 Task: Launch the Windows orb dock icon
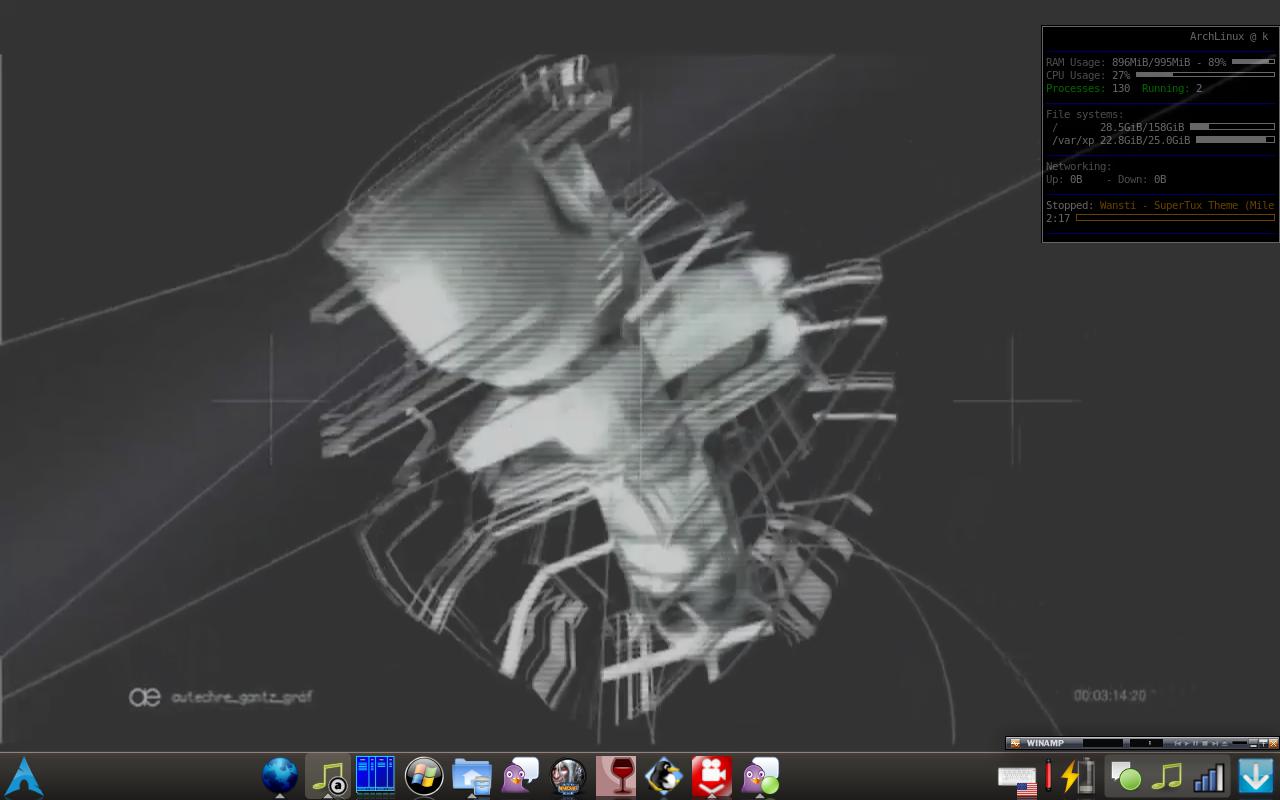424,776
